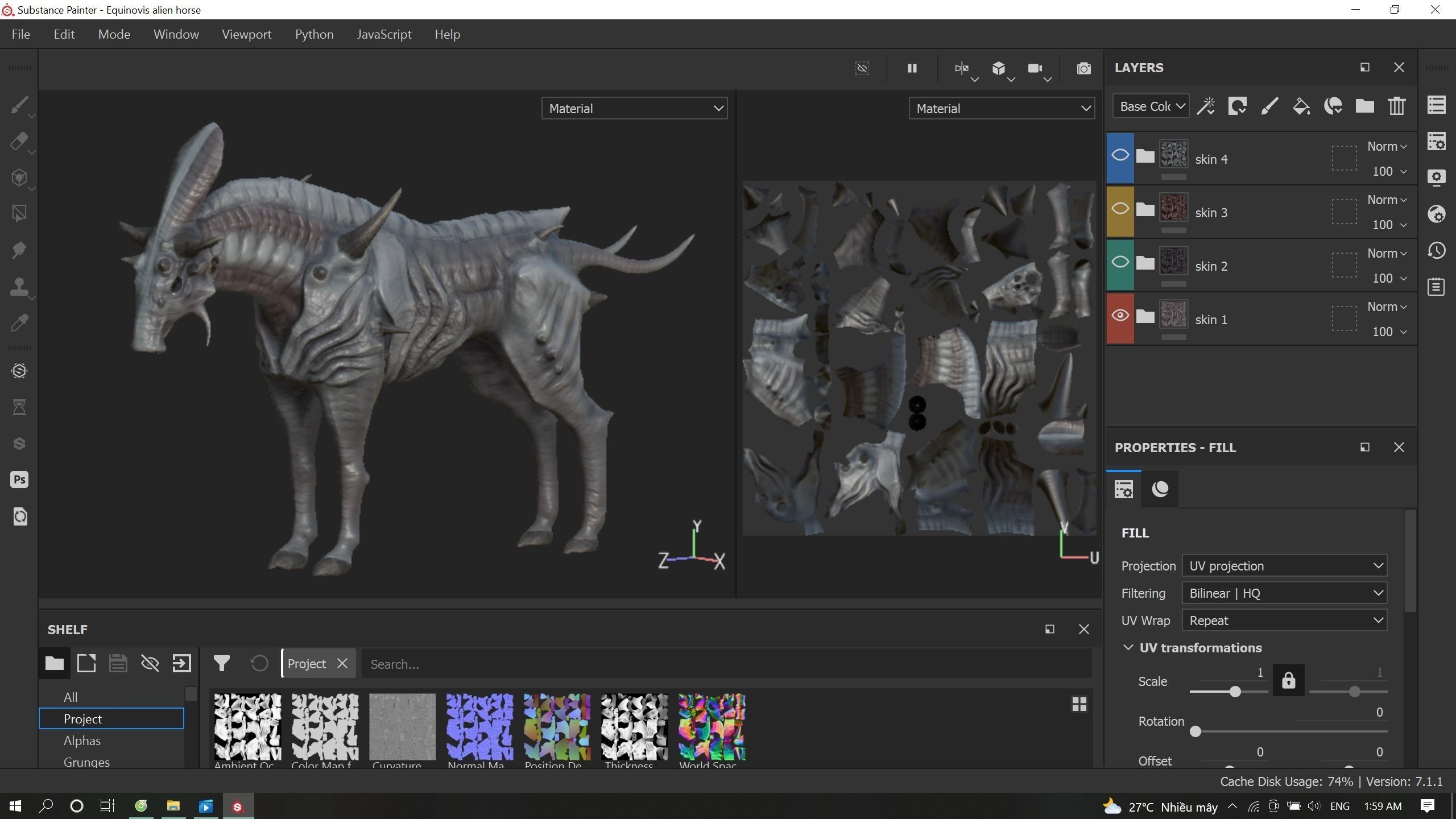1456x819 pixels.
Task: Click the shelf Search field
Action: (x=726, y=664)
